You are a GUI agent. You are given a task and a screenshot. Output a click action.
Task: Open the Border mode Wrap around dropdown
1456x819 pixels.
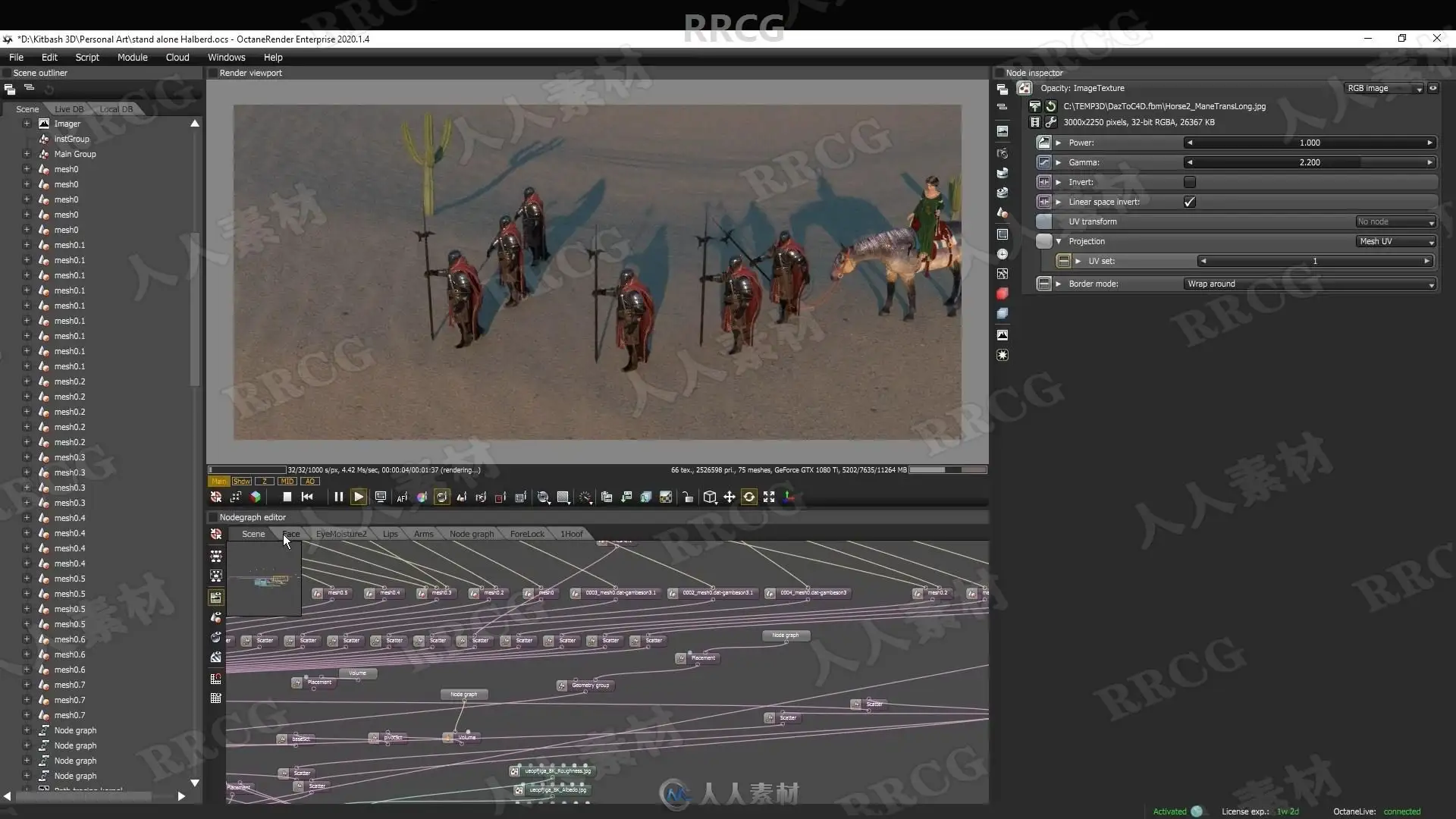coord(1310,284)
